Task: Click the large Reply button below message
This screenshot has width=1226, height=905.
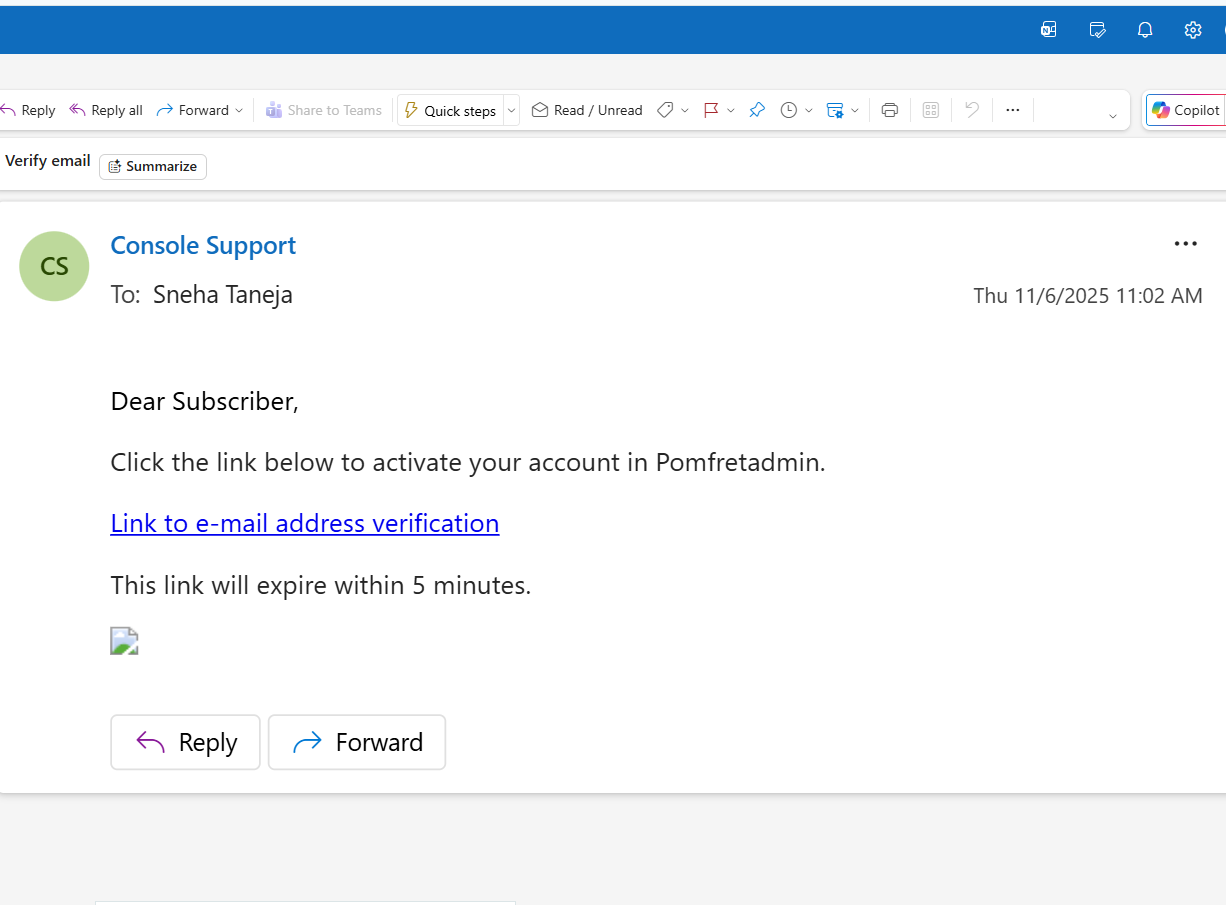Action: tap(185, 742)
